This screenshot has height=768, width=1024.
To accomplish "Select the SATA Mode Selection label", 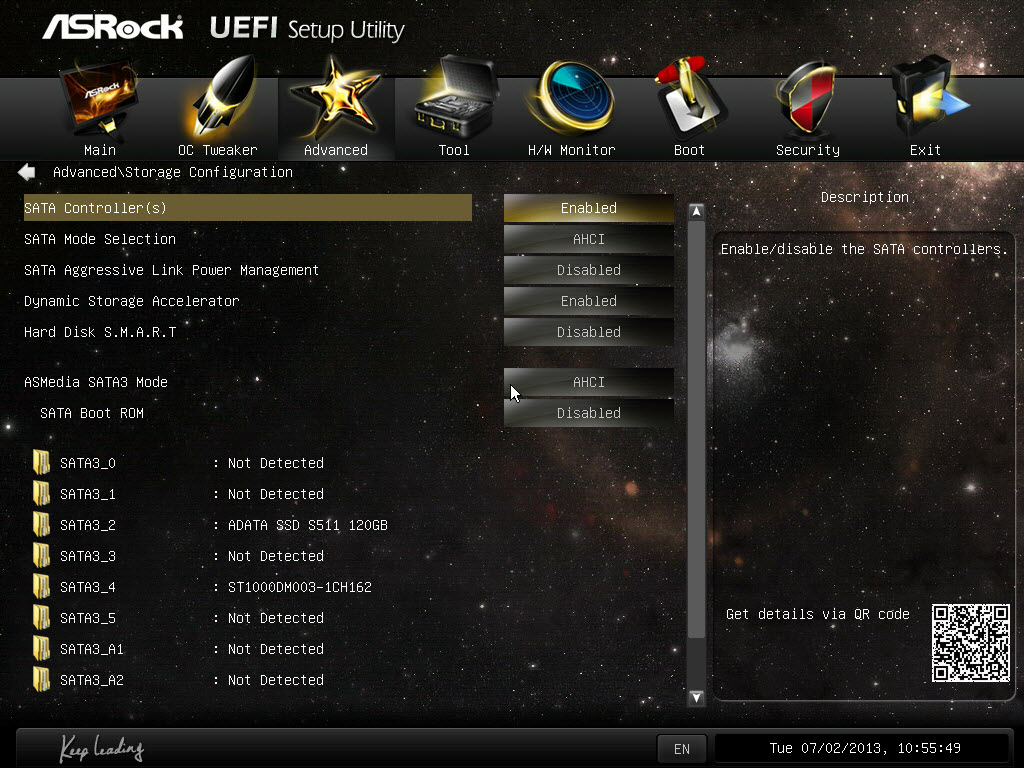I will [100, 239].
